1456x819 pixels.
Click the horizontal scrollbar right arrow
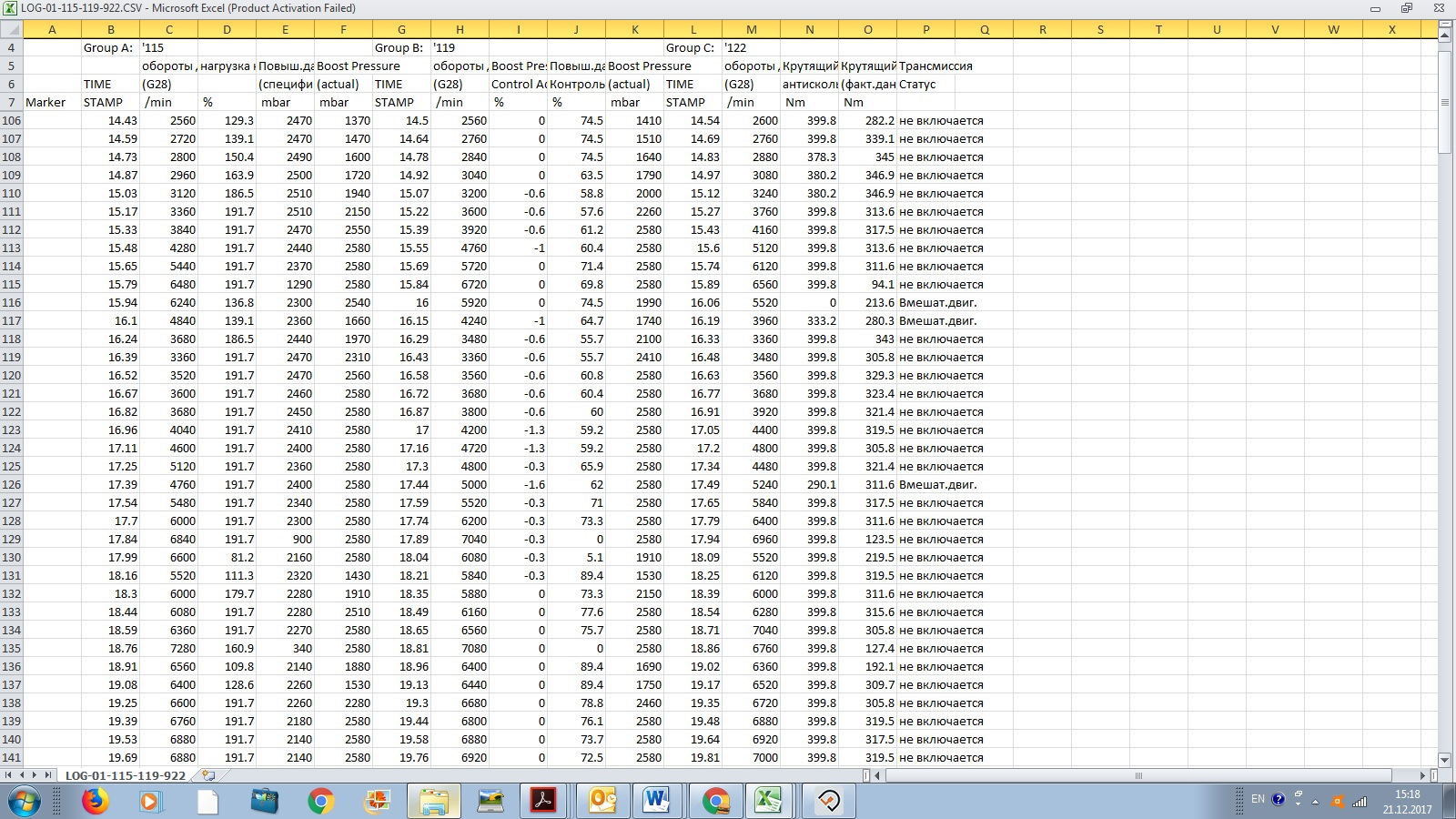[1423, 775]
